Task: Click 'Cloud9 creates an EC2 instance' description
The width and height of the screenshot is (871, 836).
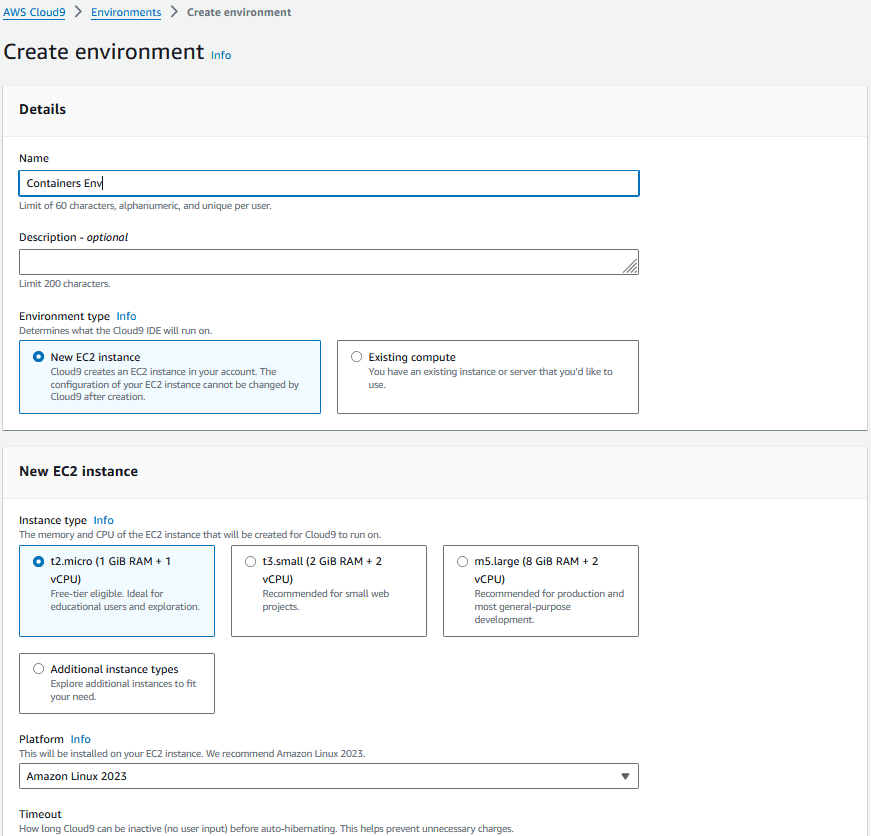Action: (175, 384)
